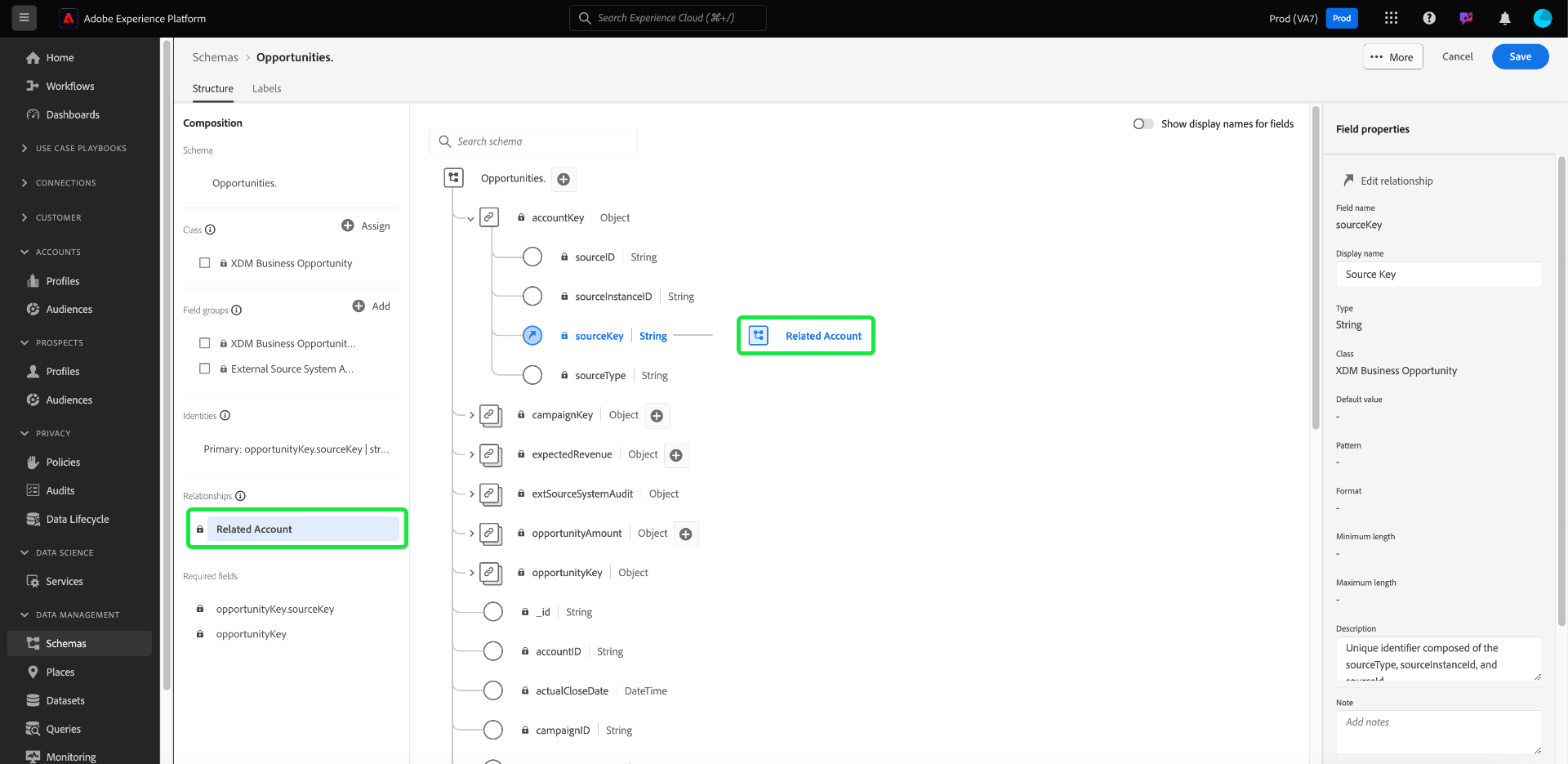Open the app switcher grid
Image resolution: width=1568 pixels, height=764 pixels.
1392,18
